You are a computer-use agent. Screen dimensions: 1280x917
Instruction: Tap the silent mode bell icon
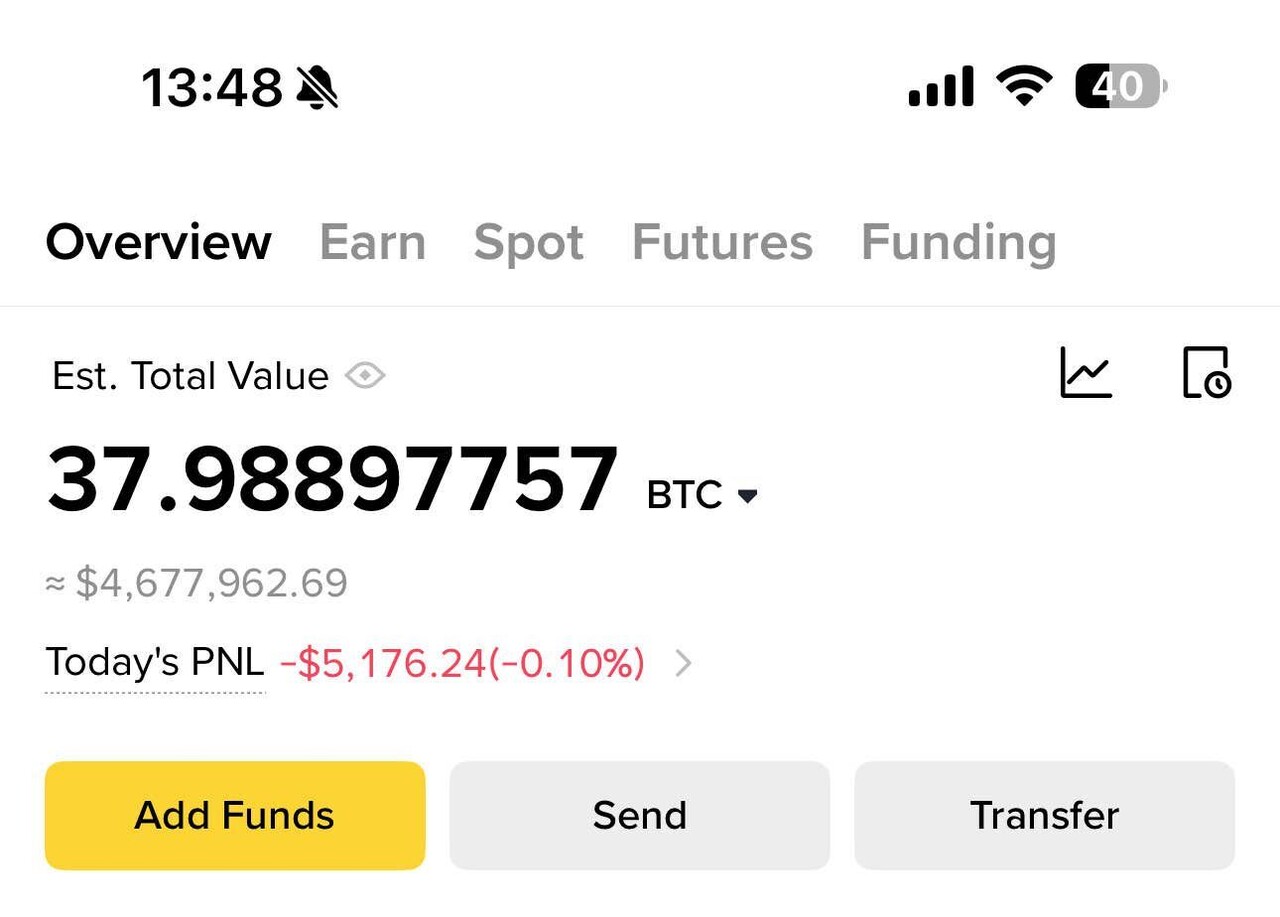318,87
